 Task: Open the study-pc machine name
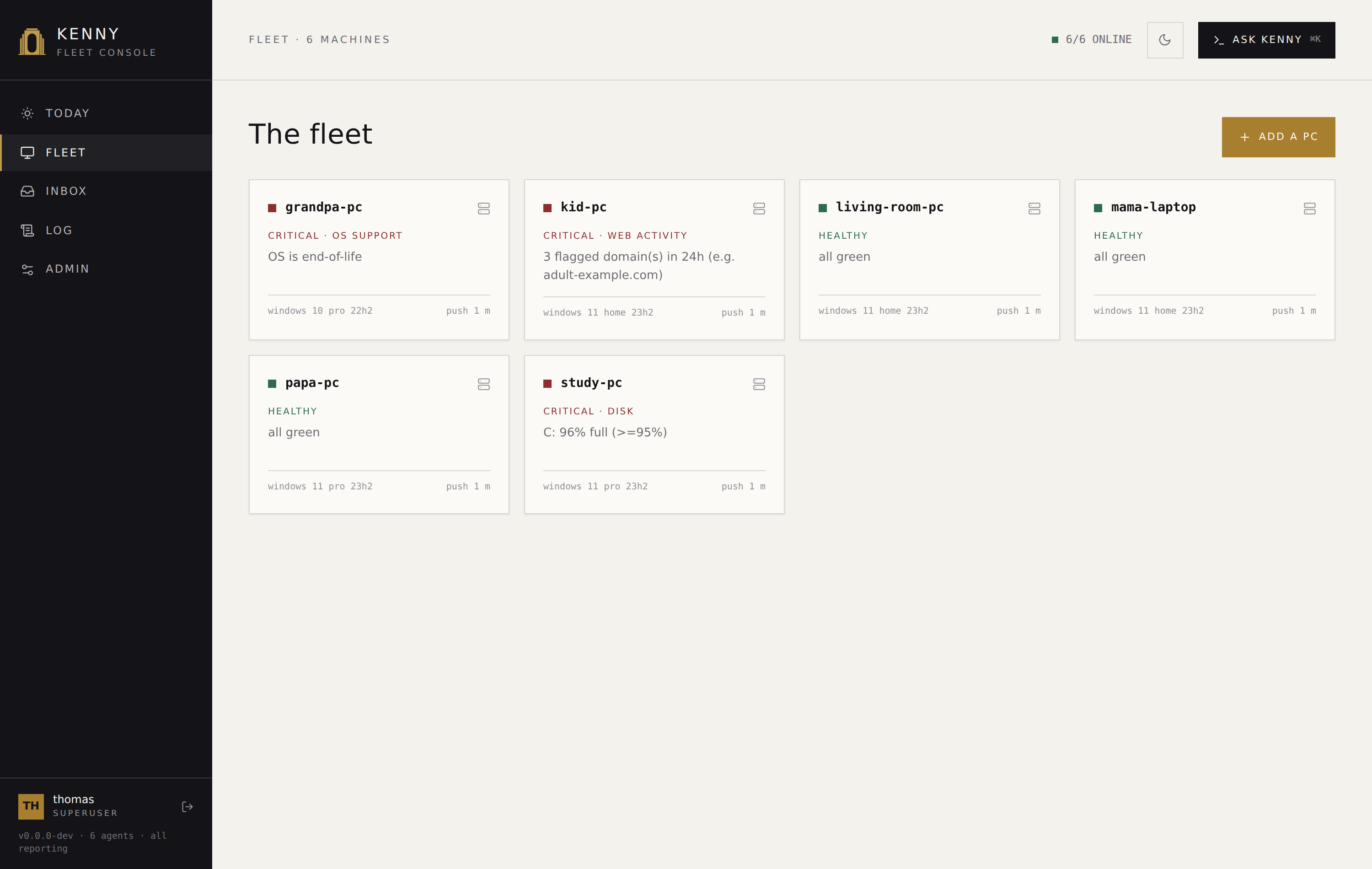591,383
